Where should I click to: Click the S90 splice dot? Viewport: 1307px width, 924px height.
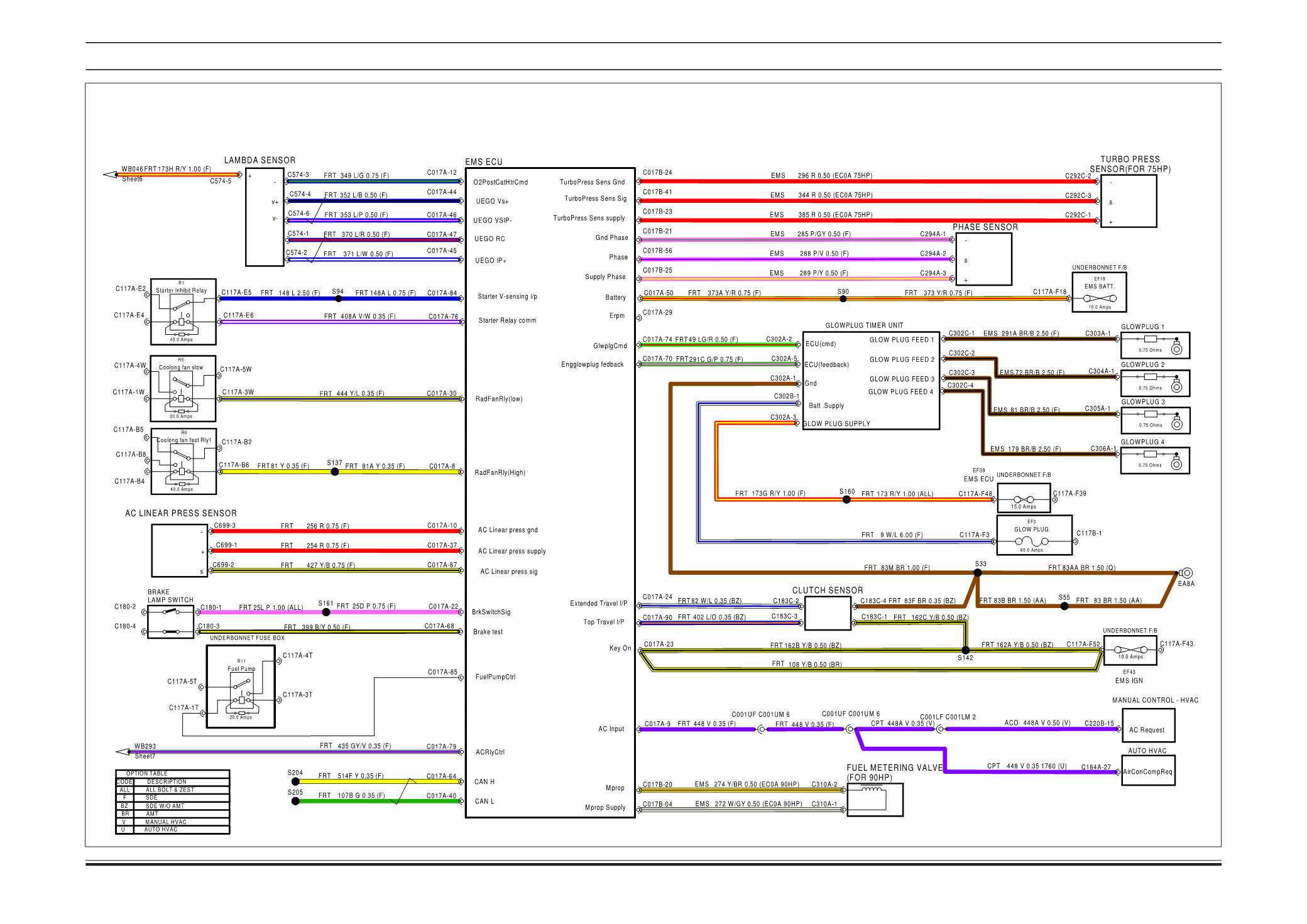point(843,299)
